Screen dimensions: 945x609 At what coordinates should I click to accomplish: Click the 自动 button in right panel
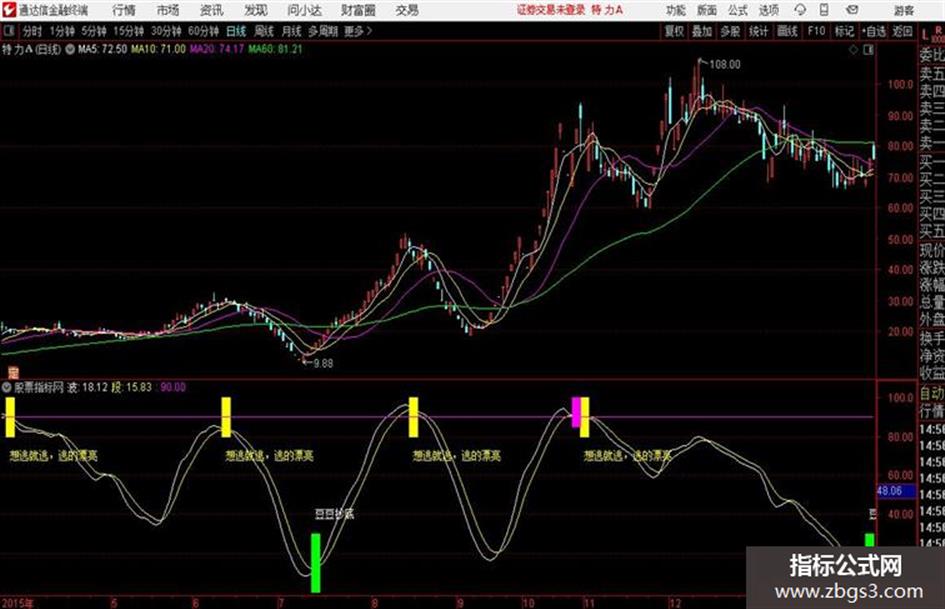932,393
